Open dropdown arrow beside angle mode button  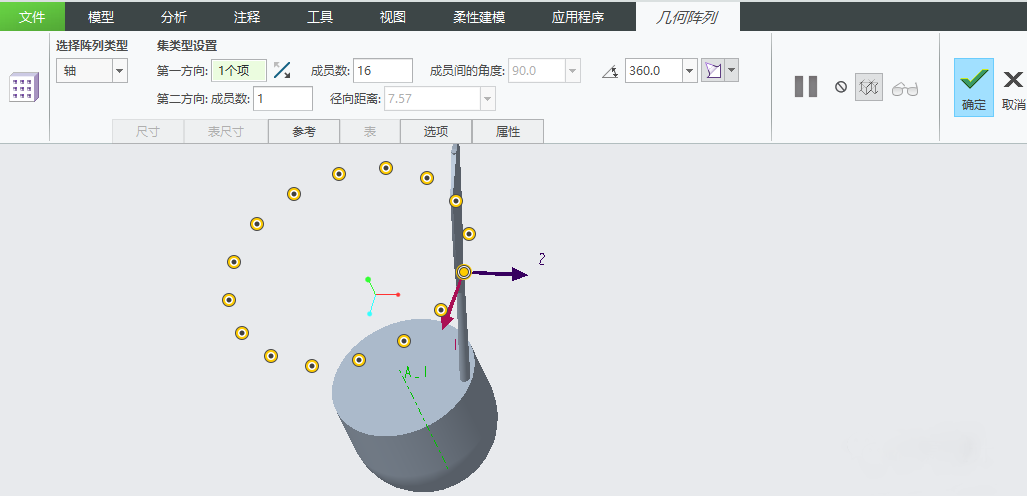coord(732,70)
